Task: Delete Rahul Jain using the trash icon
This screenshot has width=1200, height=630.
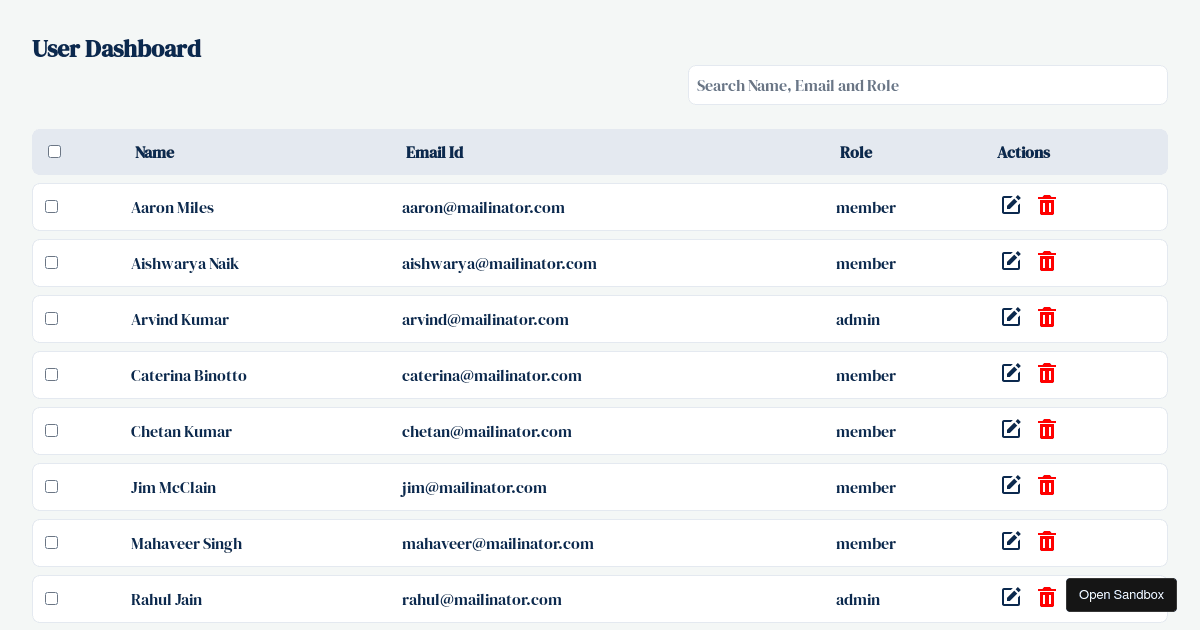Action: (1047, 598)
